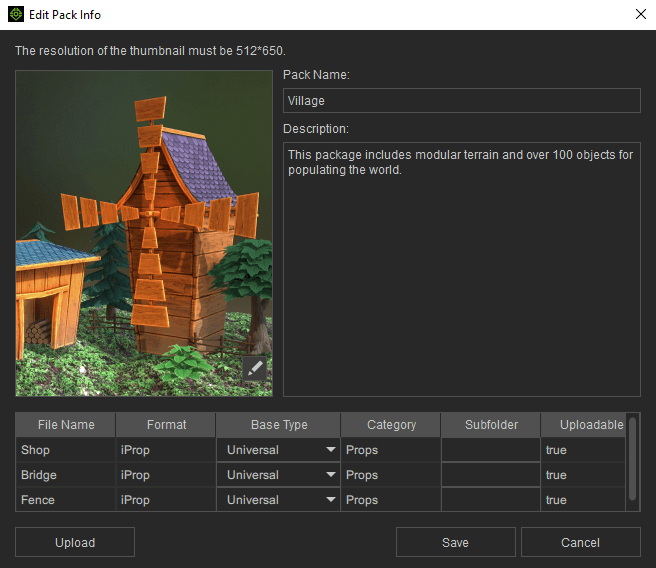The image size is (656, 568).
Task: Click the file list vertical scrollbar
Action: pos(633,460)
